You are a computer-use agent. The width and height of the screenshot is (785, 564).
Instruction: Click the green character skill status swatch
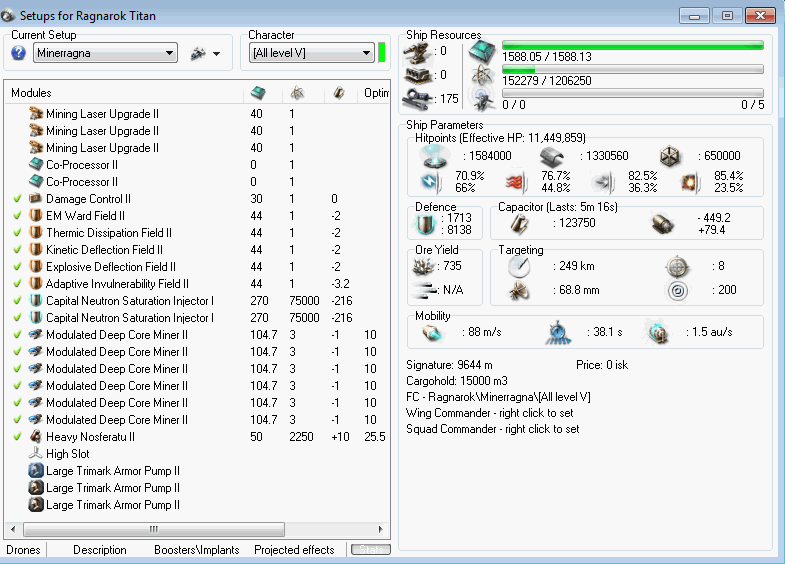point(382,53)
